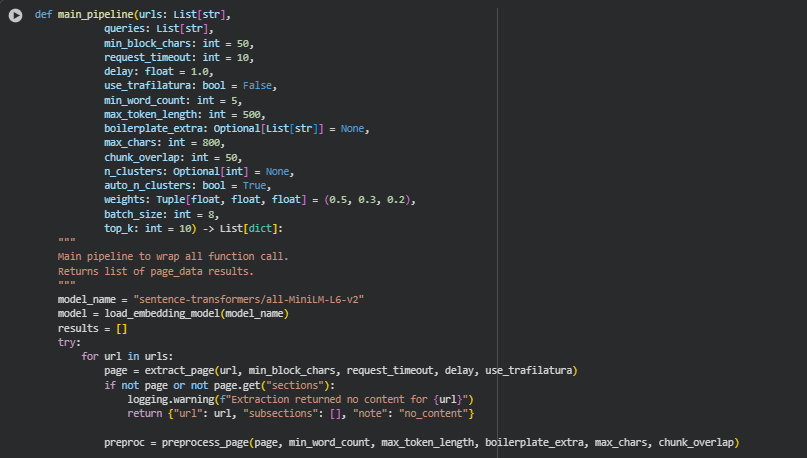
Task: Click the False value of use_trafilatura
Action: coord(258,86)
